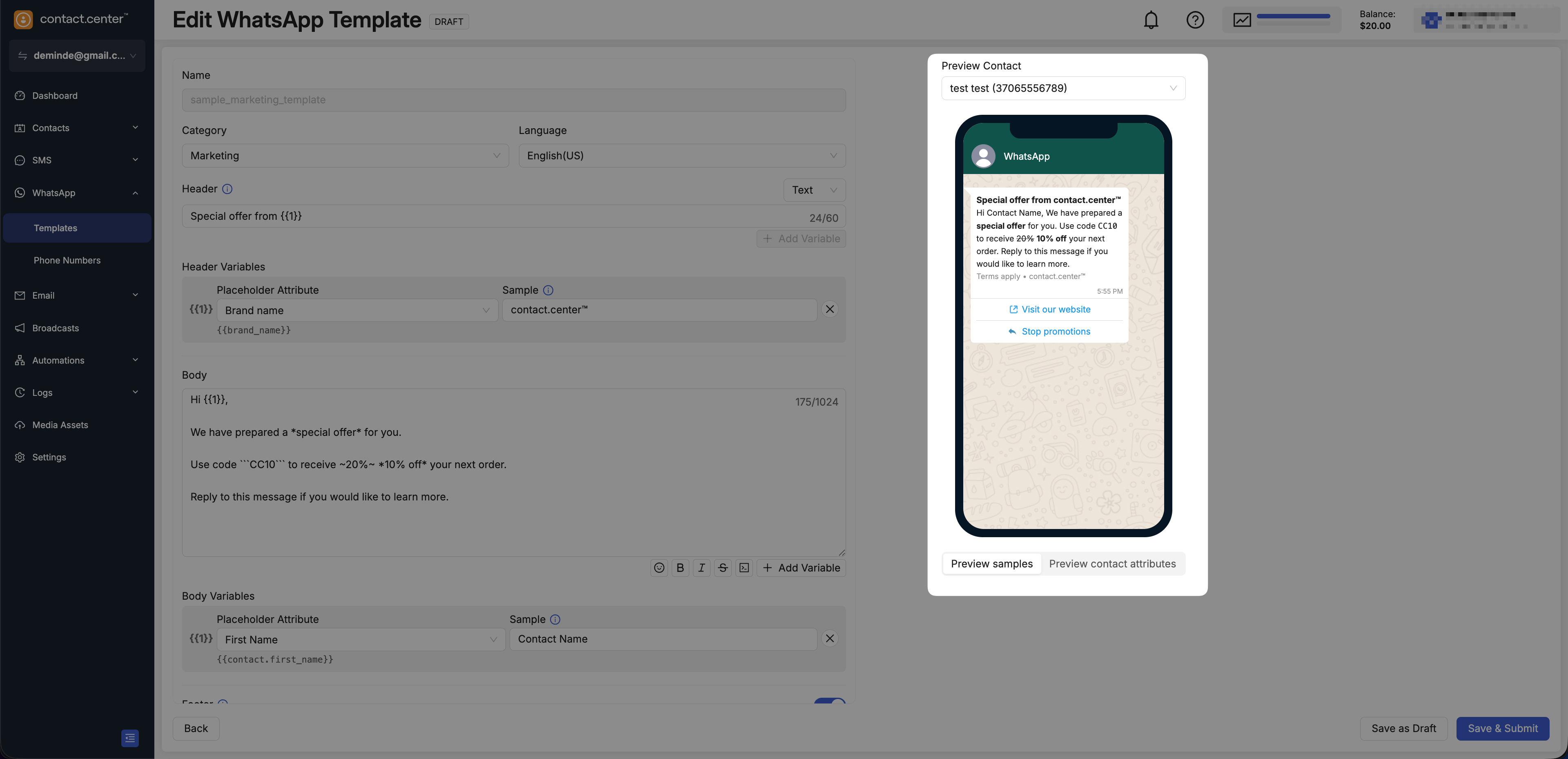Apply strikethrough formatting in body toolbar
1568x759 pixels.
pos(722,568)
